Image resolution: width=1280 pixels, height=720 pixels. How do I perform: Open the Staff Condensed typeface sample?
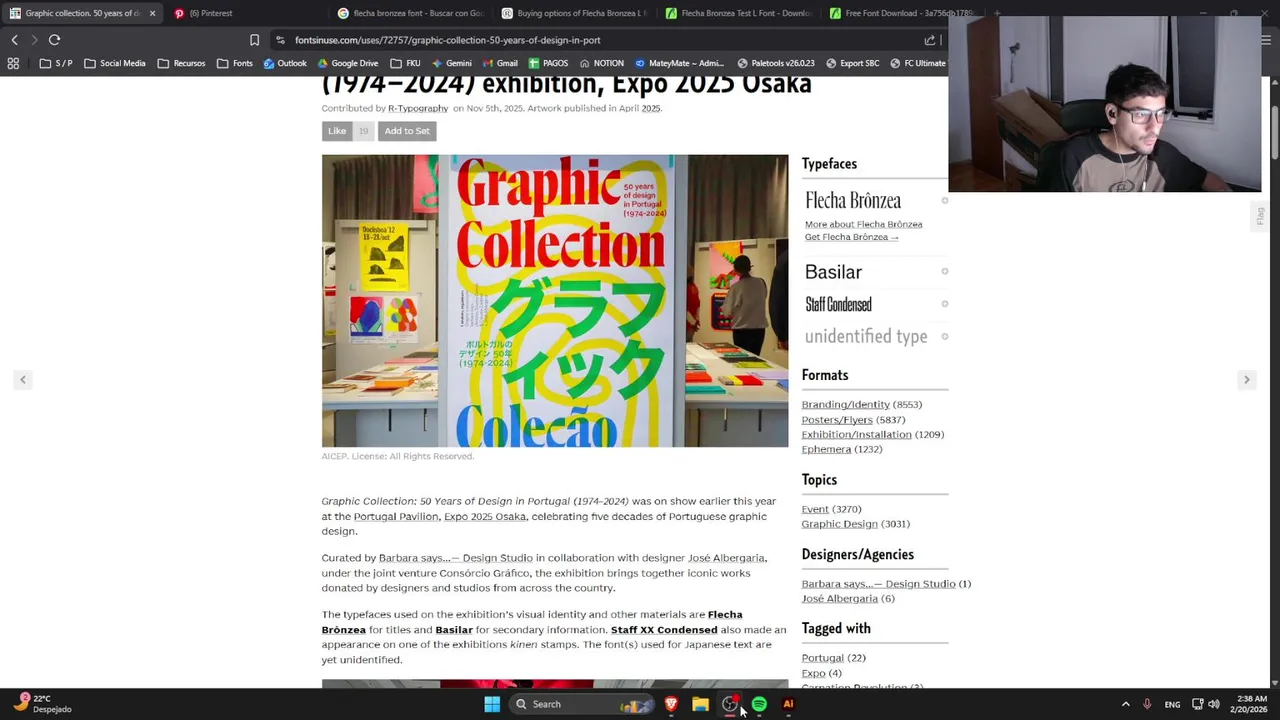838,304
